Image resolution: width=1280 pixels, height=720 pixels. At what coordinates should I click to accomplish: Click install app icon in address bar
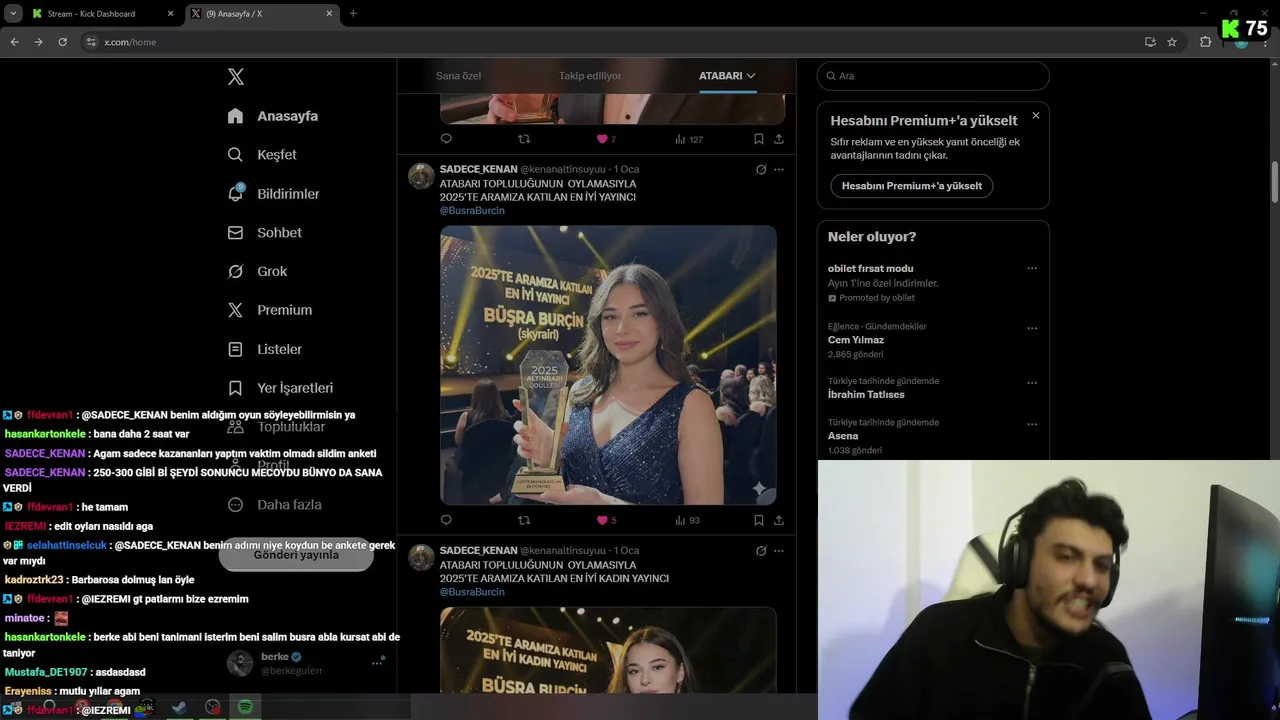[1150, 42]
